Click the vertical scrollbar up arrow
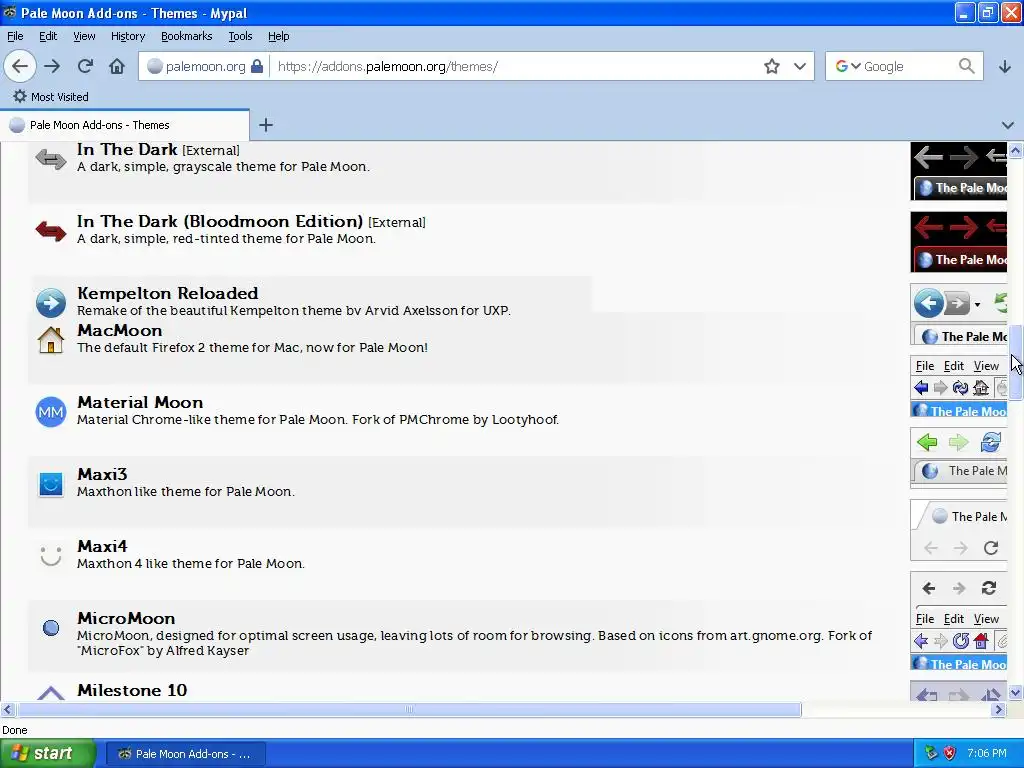Image resolution: width=1024 pixels, height=768 pixels. coord(1015,150)
